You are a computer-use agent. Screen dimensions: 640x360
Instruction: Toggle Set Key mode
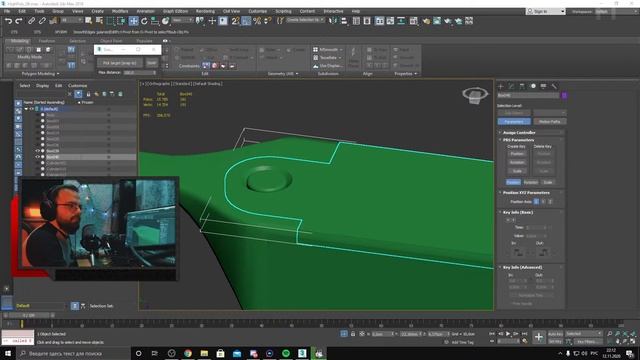[556, 341]
